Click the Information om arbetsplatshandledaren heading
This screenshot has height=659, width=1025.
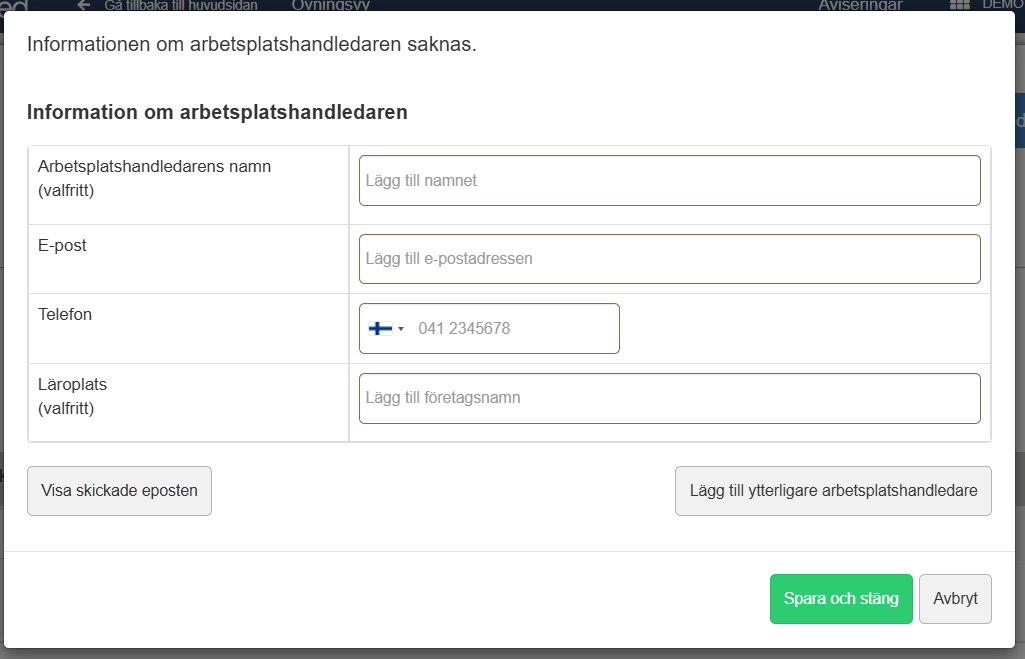pyautogui.click(x=217, y=112)
